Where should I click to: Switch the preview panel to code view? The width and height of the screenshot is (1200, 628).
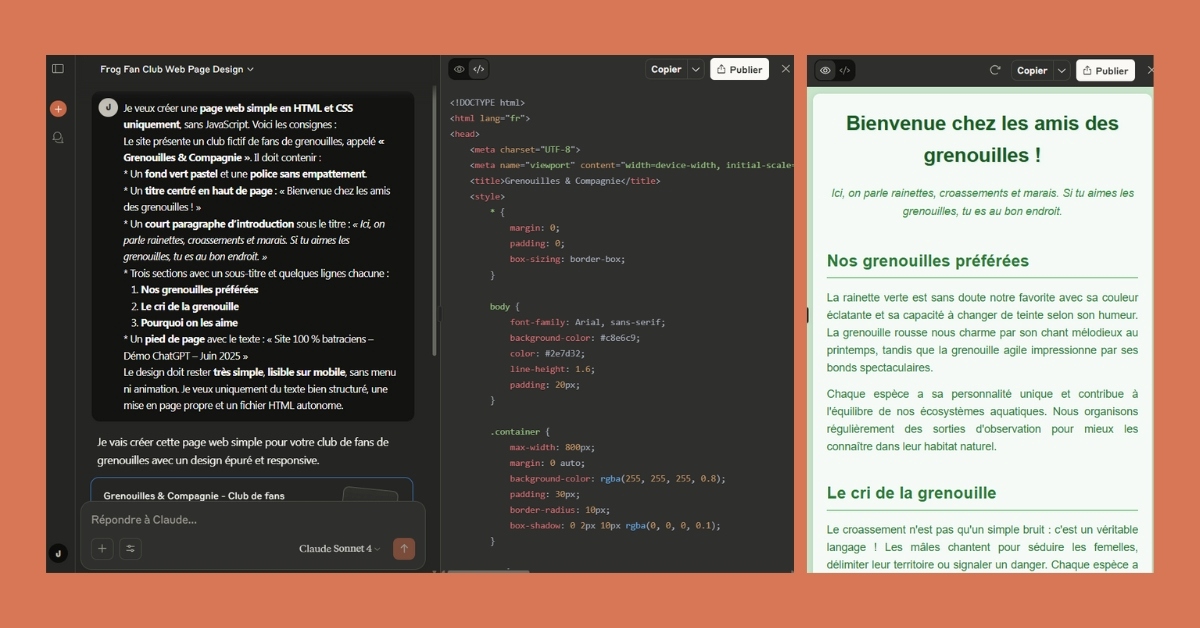click(x=845, y=70)
